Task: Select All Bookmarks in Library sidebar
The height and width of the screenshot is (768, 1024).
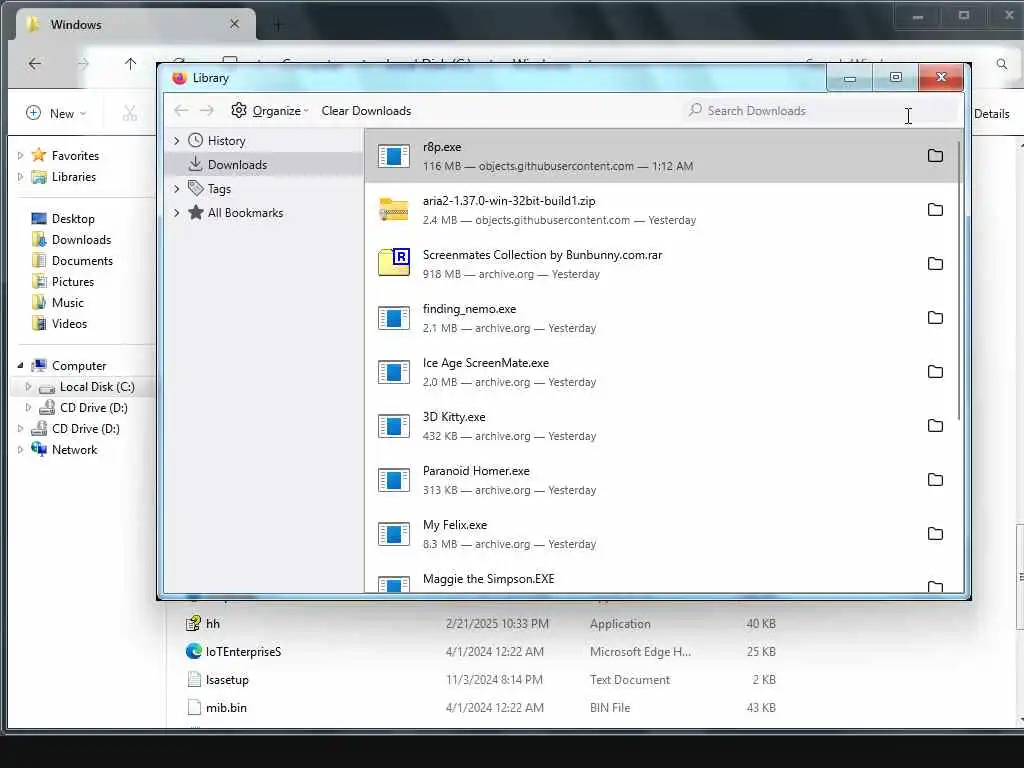Action: 264,213
